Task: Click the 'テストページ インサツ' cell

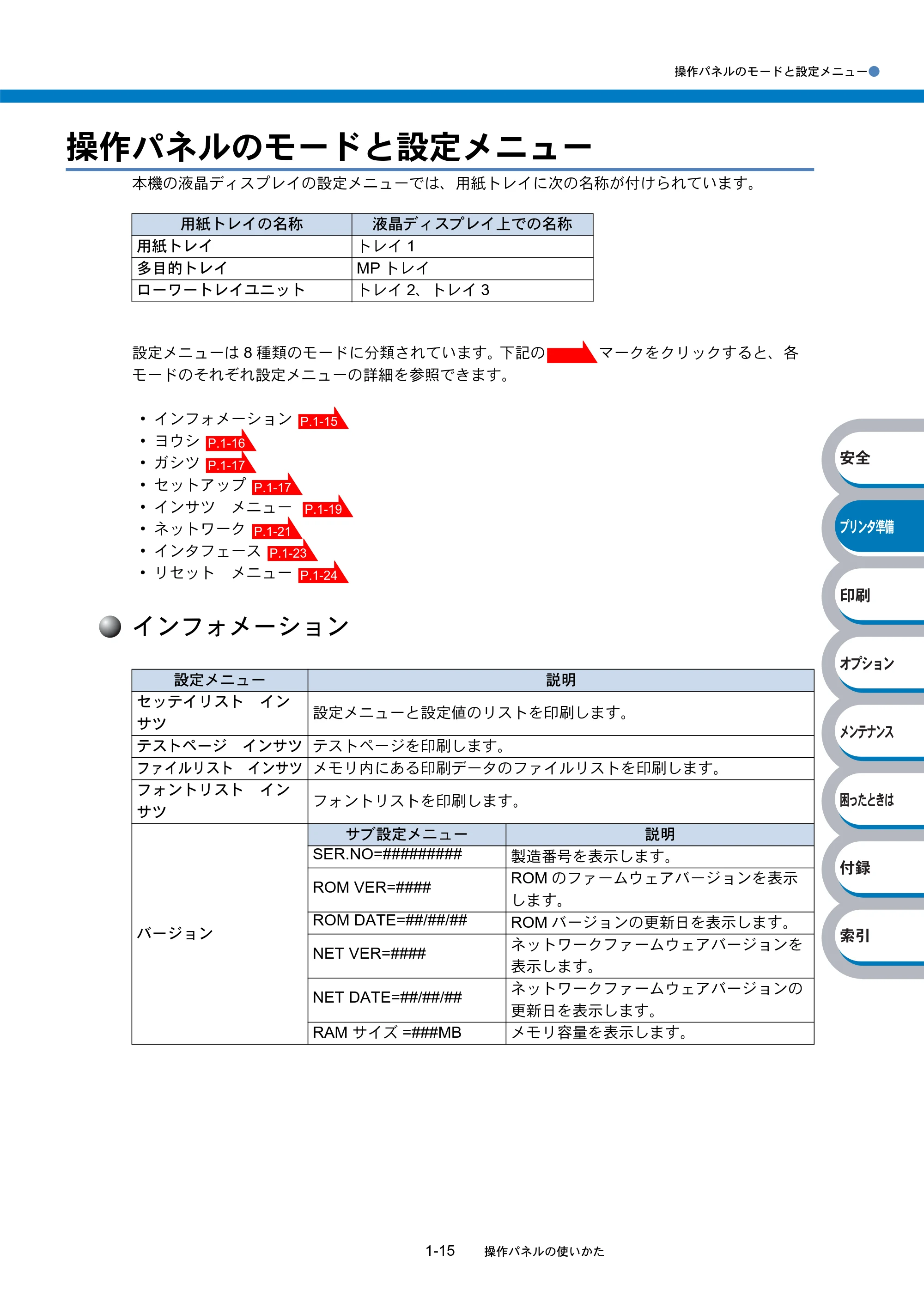Action: point(219,746)
